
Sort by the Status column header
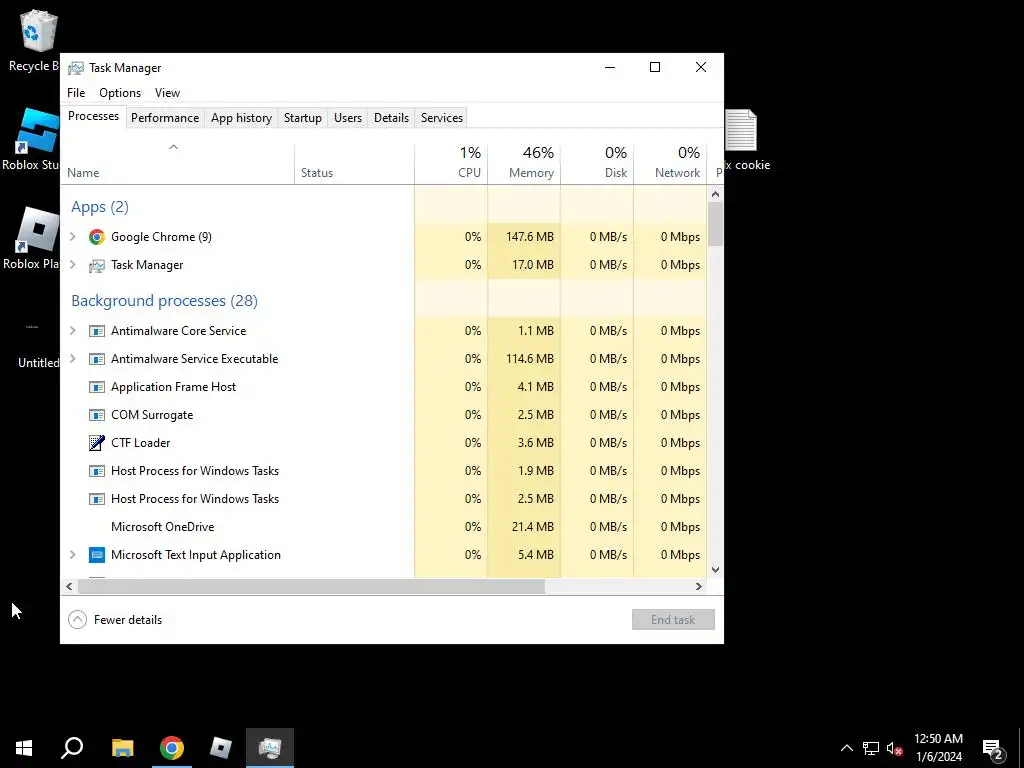(355, 163)
